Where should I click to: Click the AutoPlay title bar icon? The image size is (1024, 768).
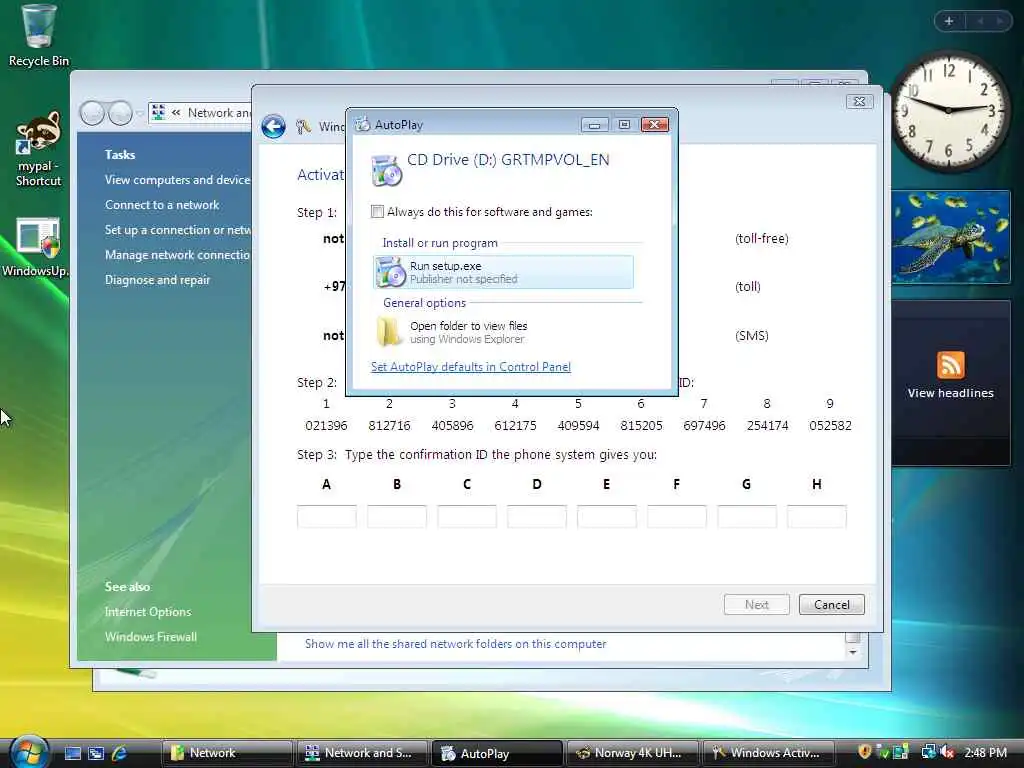tap(362, 125)
